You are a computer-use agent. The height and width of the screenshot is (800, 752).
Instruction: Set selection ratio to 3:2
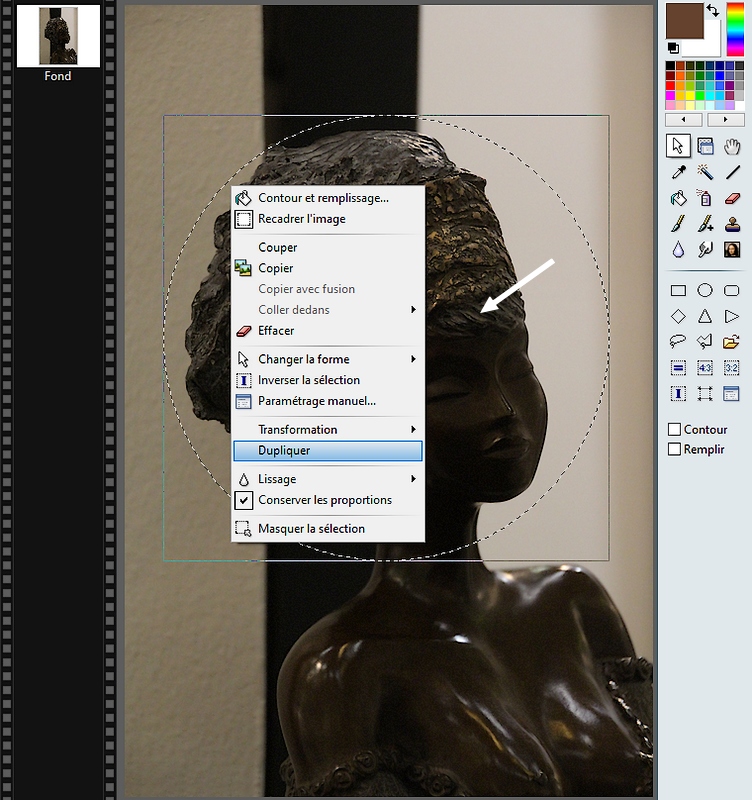coord(732,367)
